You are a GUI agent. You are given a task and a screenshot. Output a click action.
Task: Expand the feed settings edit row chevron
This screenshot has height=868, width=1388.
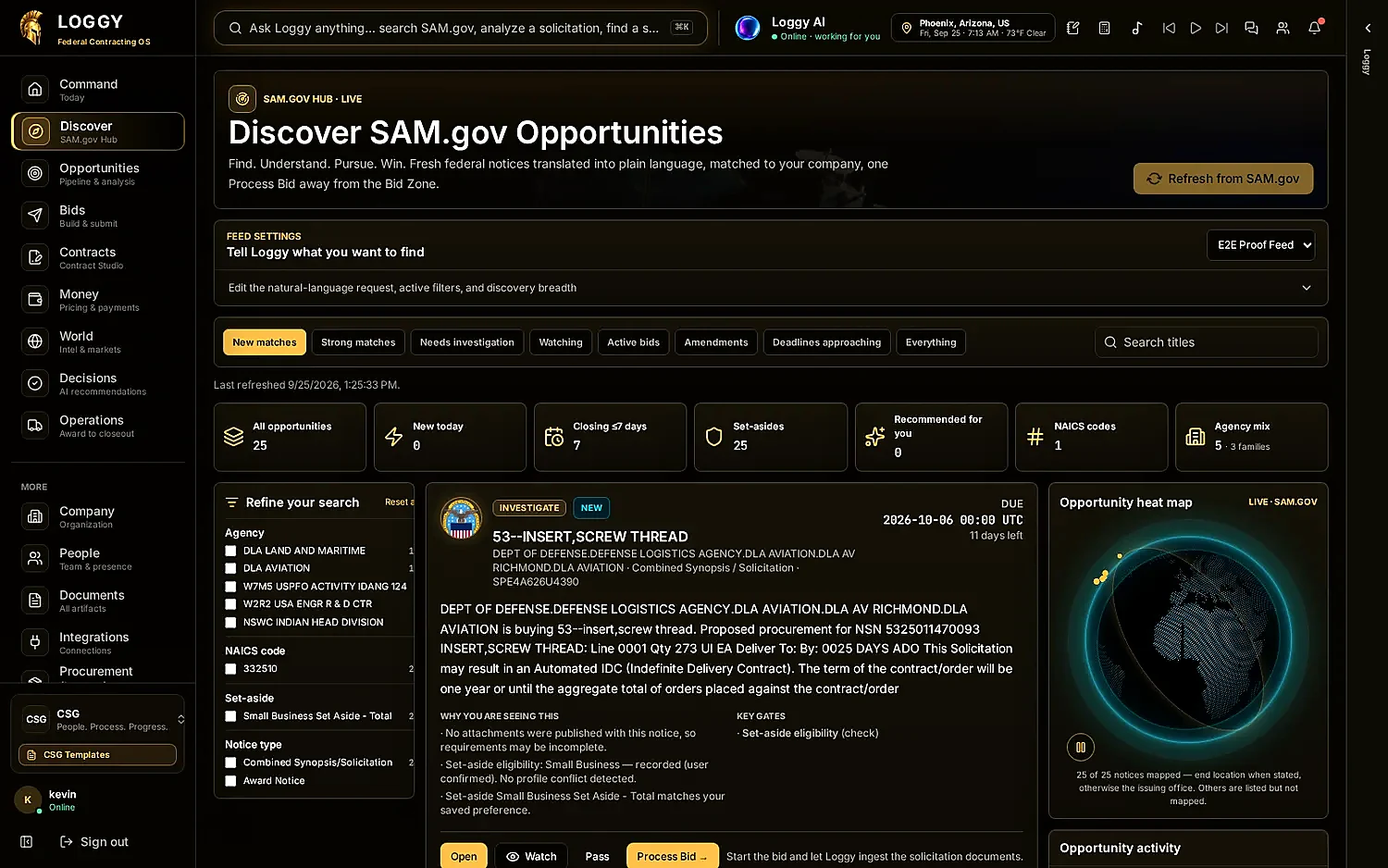[x=1306, y=288]
